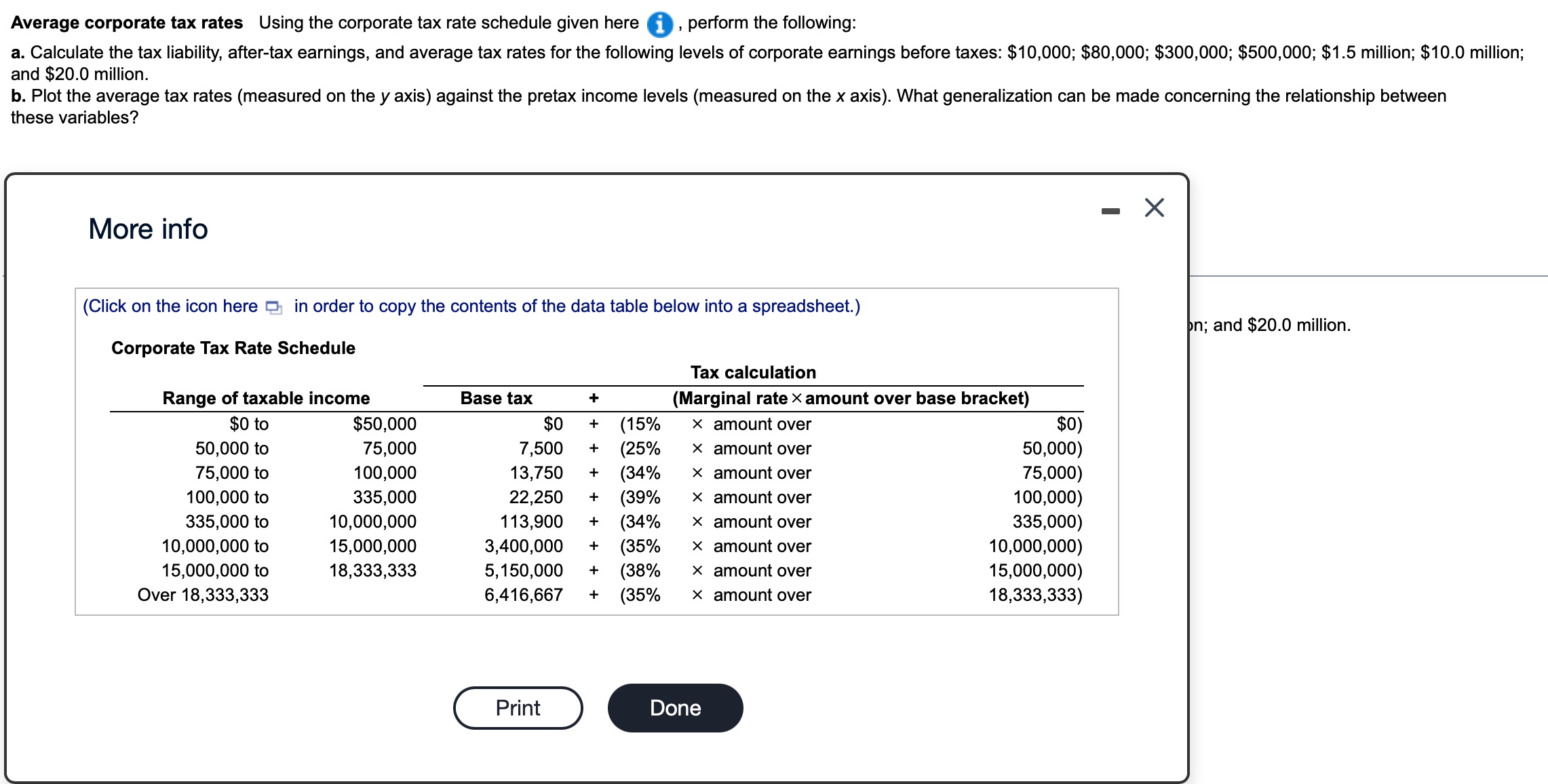Click the Tax calculation header
The width and height of the screenshot is (1548, 784).
pyautogui.click(x=753, y=372)
